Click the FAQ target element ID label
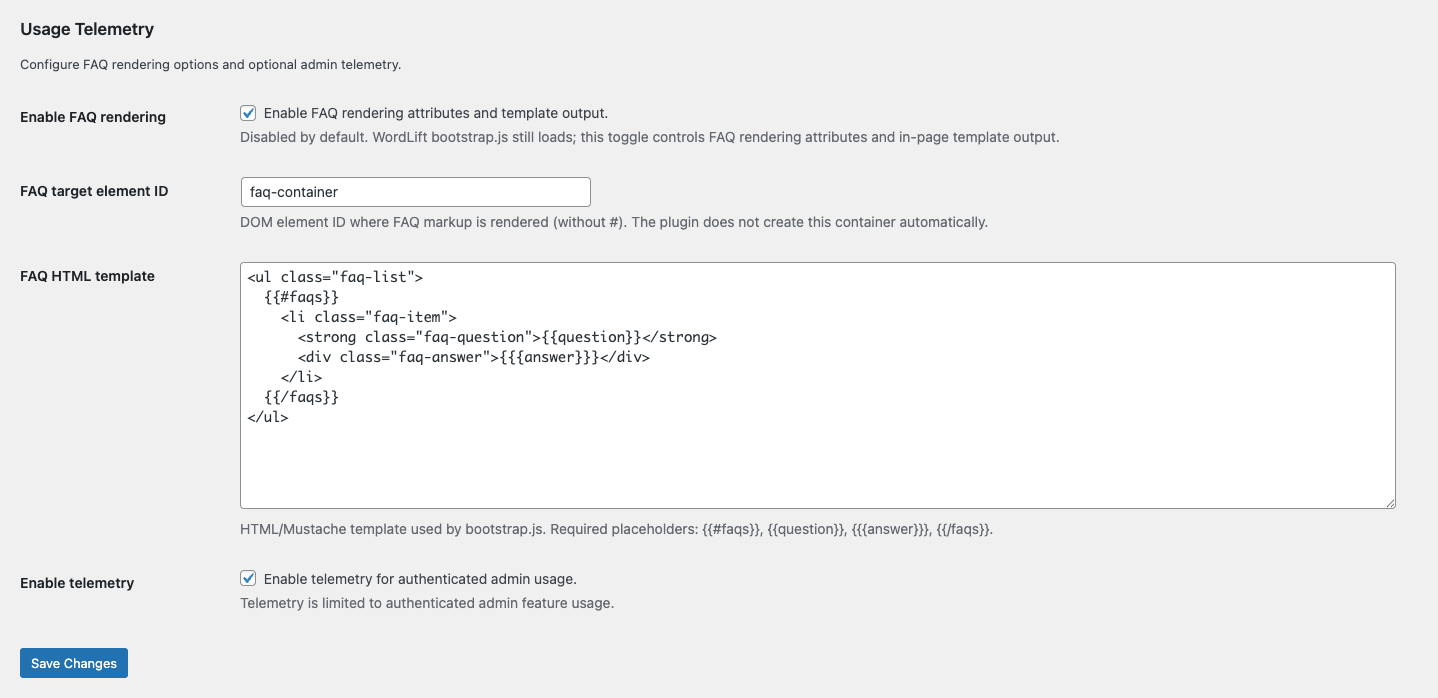This screenshot has height=698, width=1438. point(95,191)
